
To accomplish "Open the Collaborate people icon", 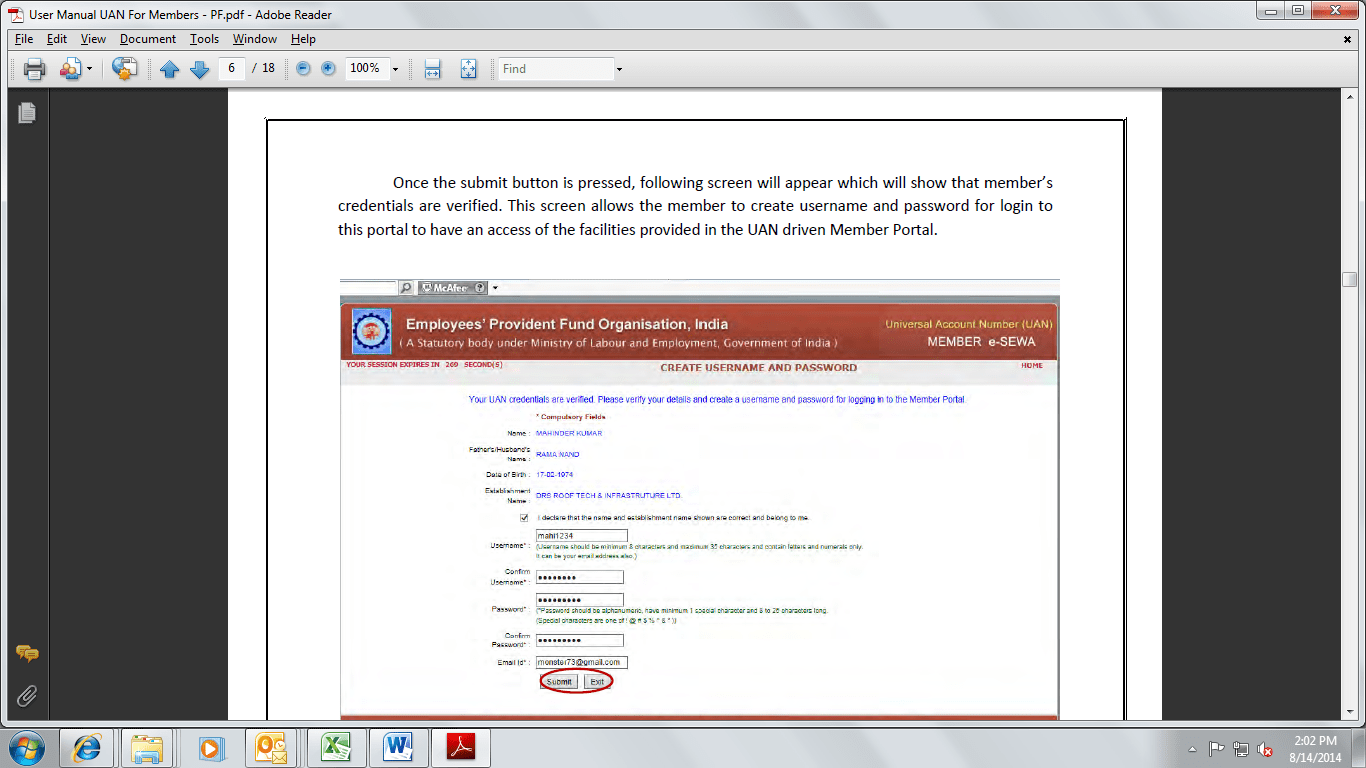I will click(x=70, y=69).
